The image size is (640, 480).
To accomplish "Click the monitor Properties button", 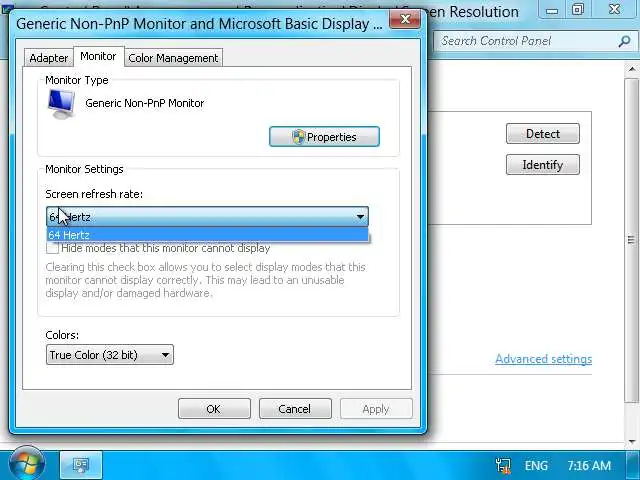I will [324, 137].
